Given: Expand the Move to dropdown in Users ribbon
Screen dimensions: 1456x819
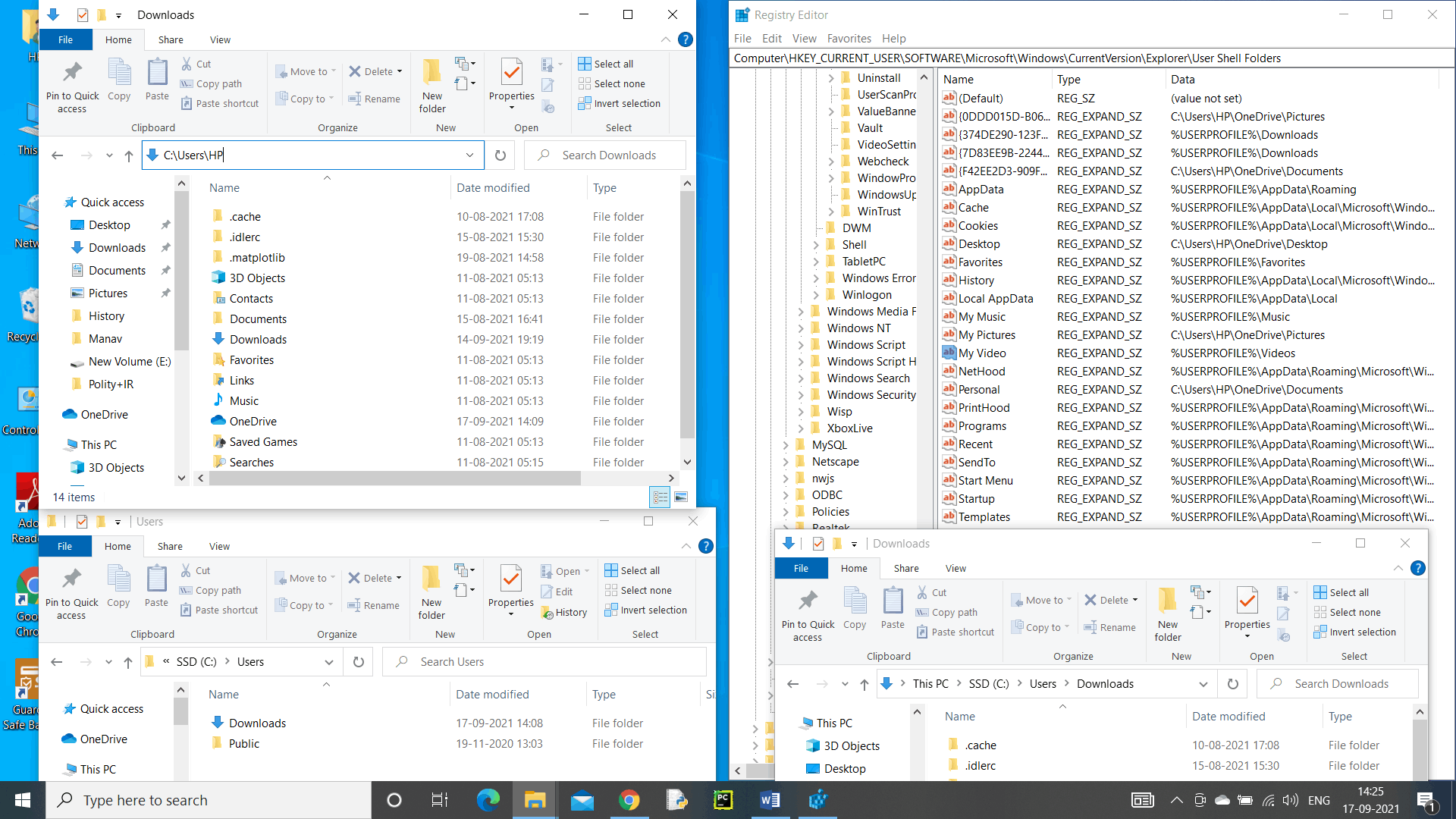Looking at the screenshot, I should click(x=307, y=578).
